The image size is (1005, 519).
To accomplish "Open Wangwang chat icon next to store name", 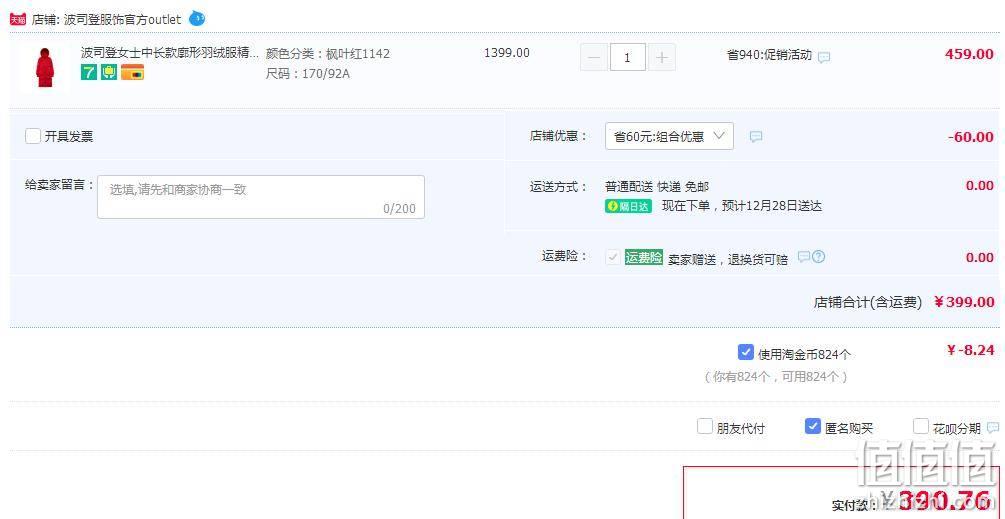I will 197,19.
